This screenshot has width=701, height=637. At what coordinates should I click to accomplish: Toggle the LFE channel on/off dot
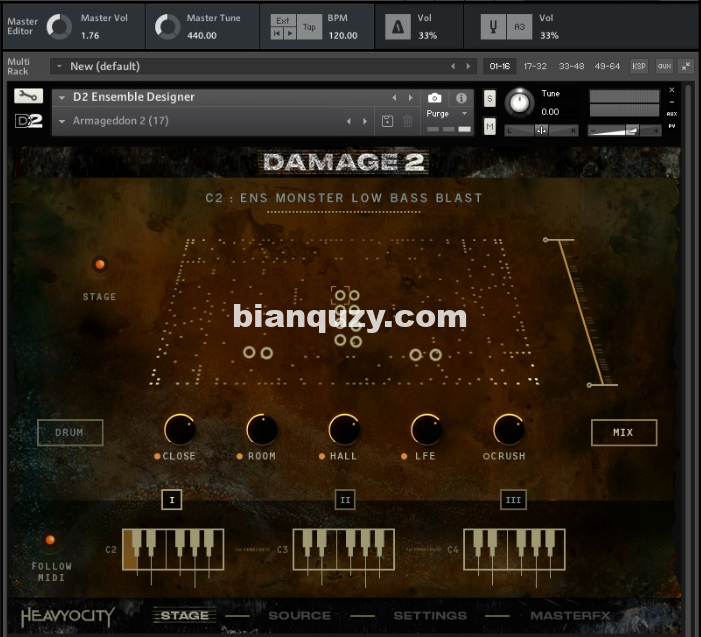coord(404,456)
